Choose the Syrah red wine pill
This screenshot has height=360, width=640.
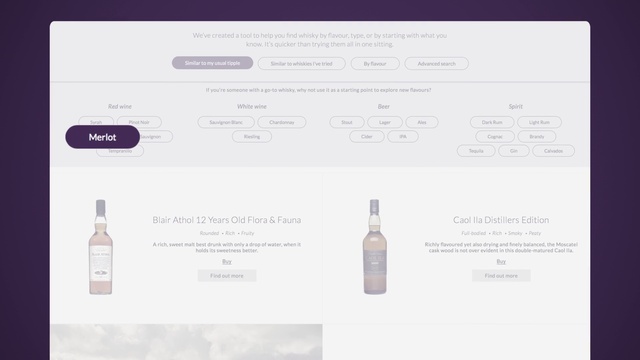pyautogui.click(x=96, y=121)
